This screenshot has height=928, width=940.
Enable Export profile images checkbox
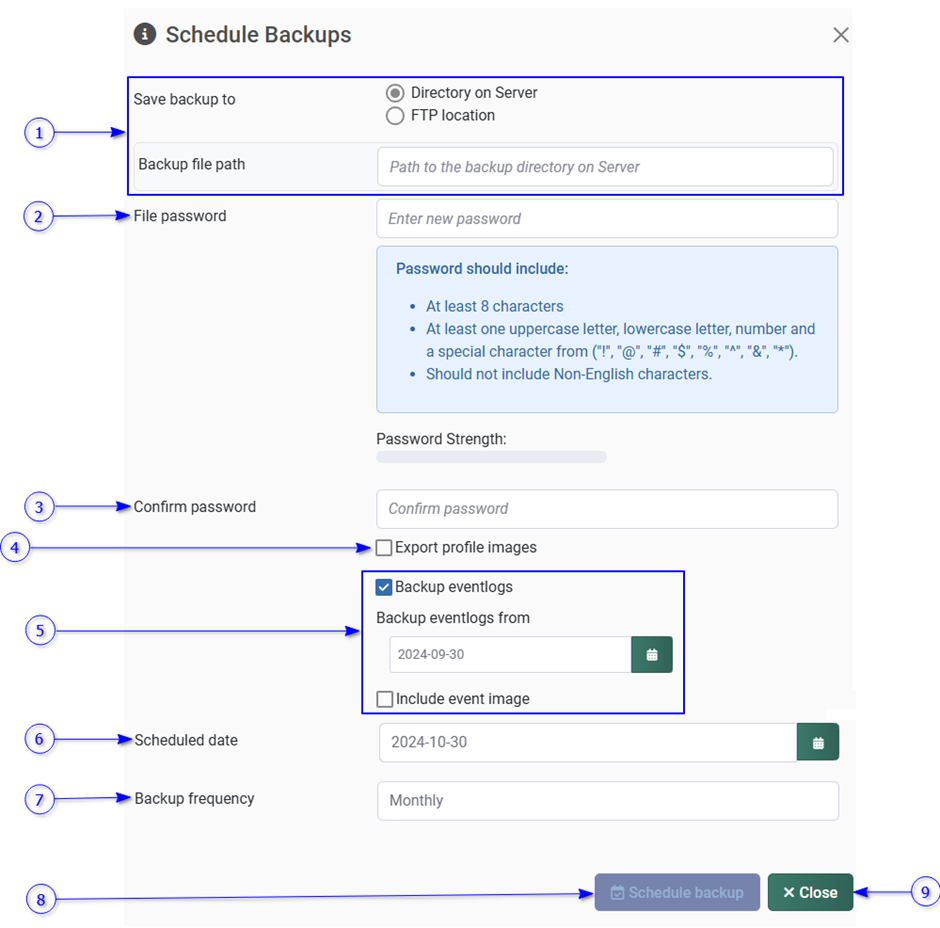tap(384, 548)
